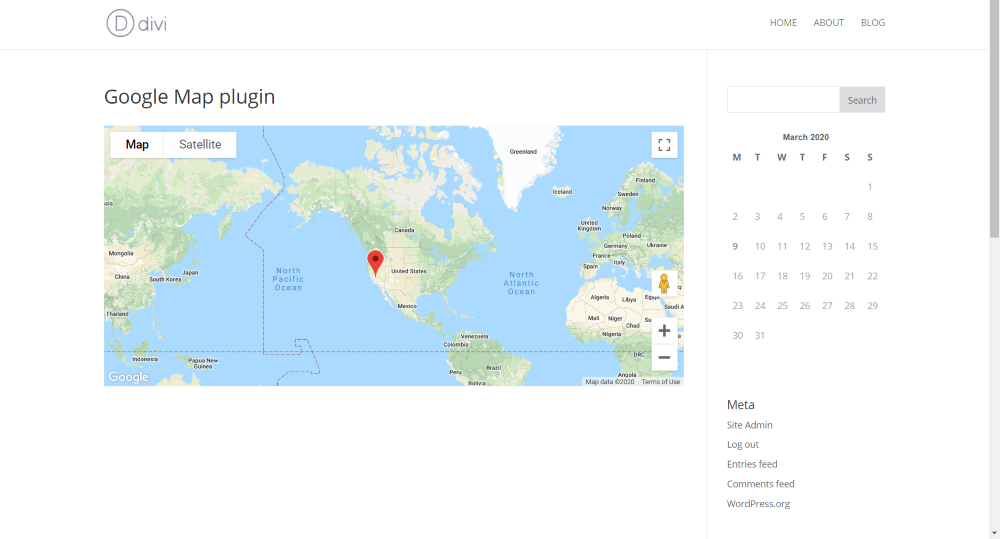Open the Site Admin link
Screen dimensions: 1000x539
[x=749, y=425]
